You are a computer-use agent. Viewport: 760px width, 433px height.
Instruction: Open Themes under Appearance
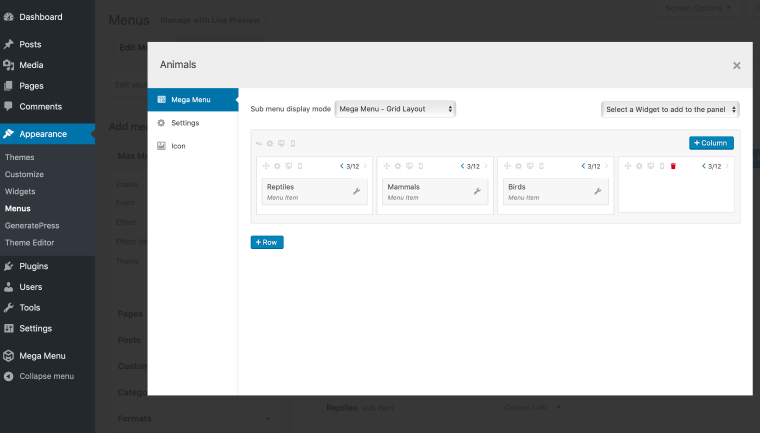(19, 157)
